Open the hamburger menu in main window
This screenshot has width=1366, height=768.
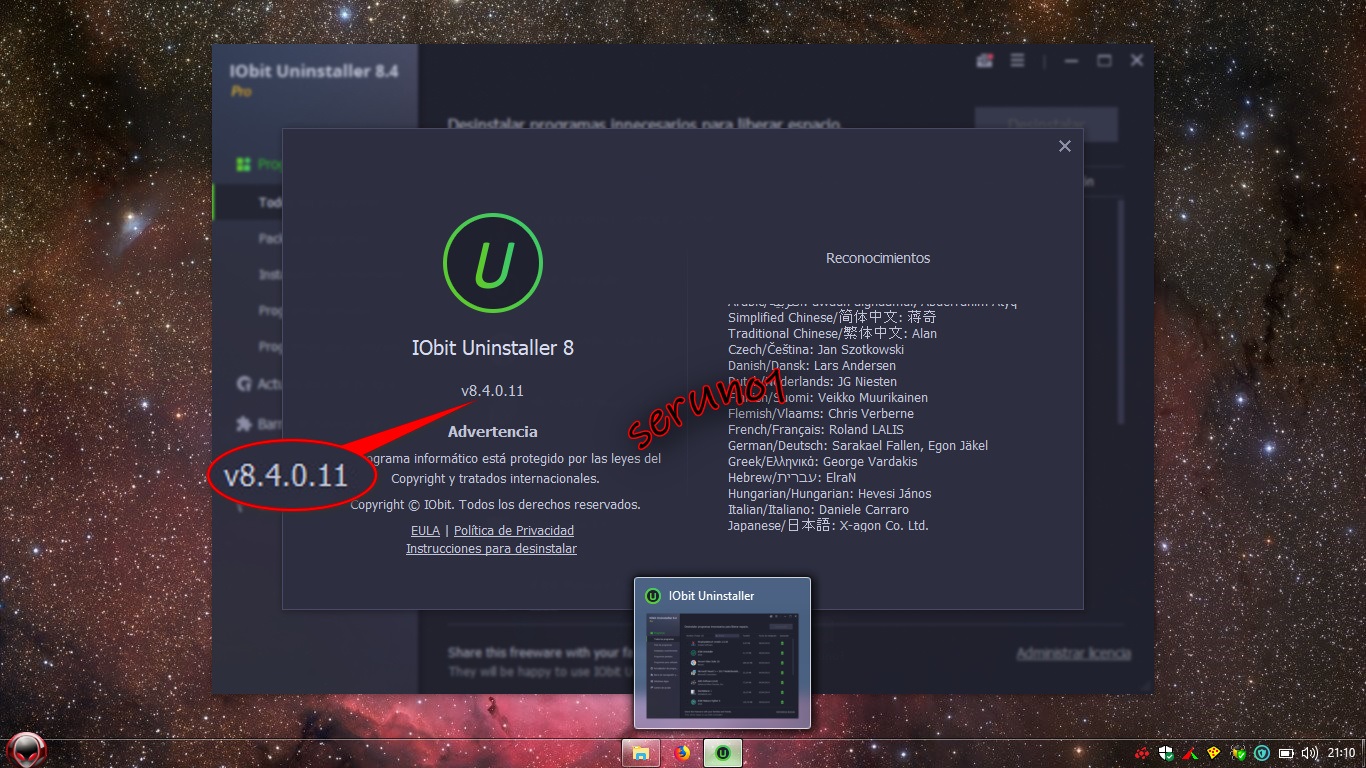pyautogui.click(x=1017, y=61)
